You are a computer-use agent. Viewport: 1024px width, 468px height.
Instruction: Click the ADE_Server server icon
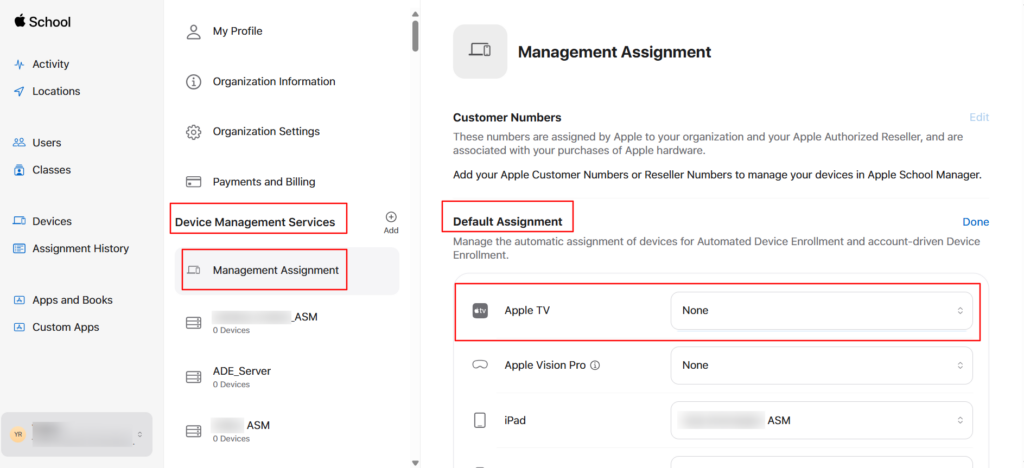click(x=193, y=377)
